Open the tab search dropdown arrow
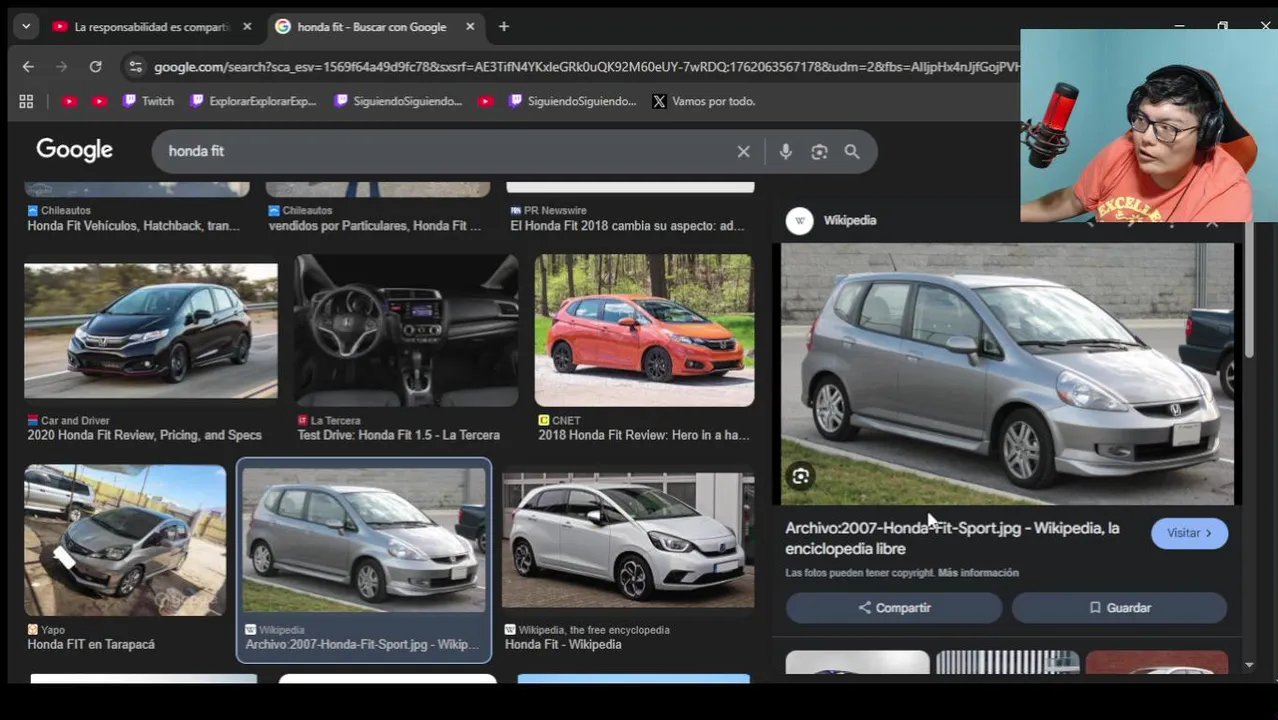Screen dimensions: 1278x720 [26, 27]
